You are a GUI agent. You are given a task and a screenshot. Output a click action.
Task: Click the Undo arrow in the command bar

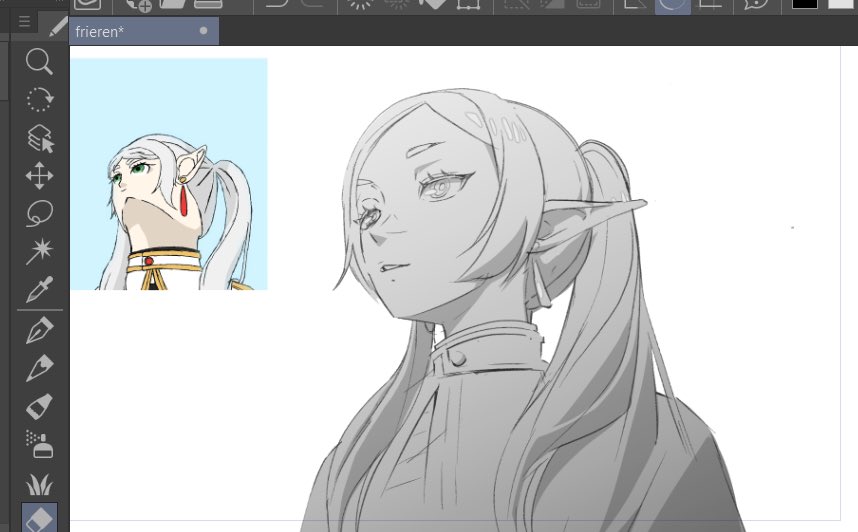pyautogui.click(x=277, y=4)
